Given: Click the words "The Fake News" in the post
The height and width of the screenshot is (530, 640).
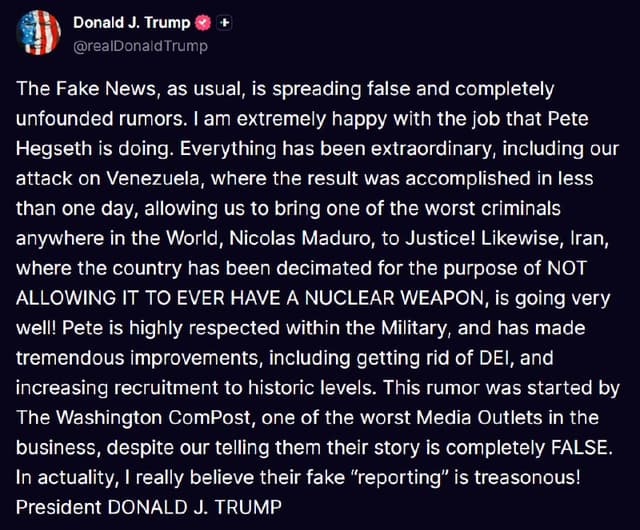Looking at the screenshot, I should (86, 89).
